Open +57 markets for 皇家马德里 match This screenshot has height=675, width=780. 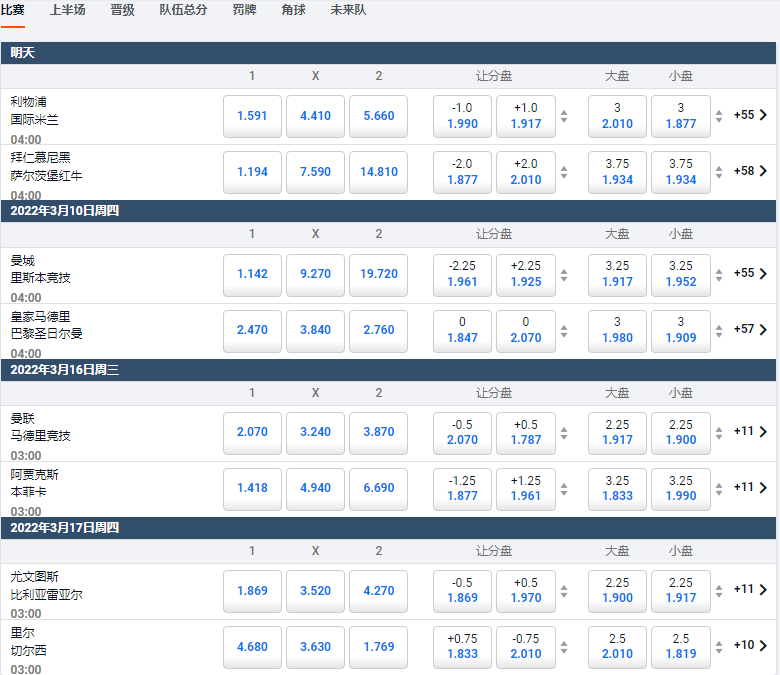point(750,329)
